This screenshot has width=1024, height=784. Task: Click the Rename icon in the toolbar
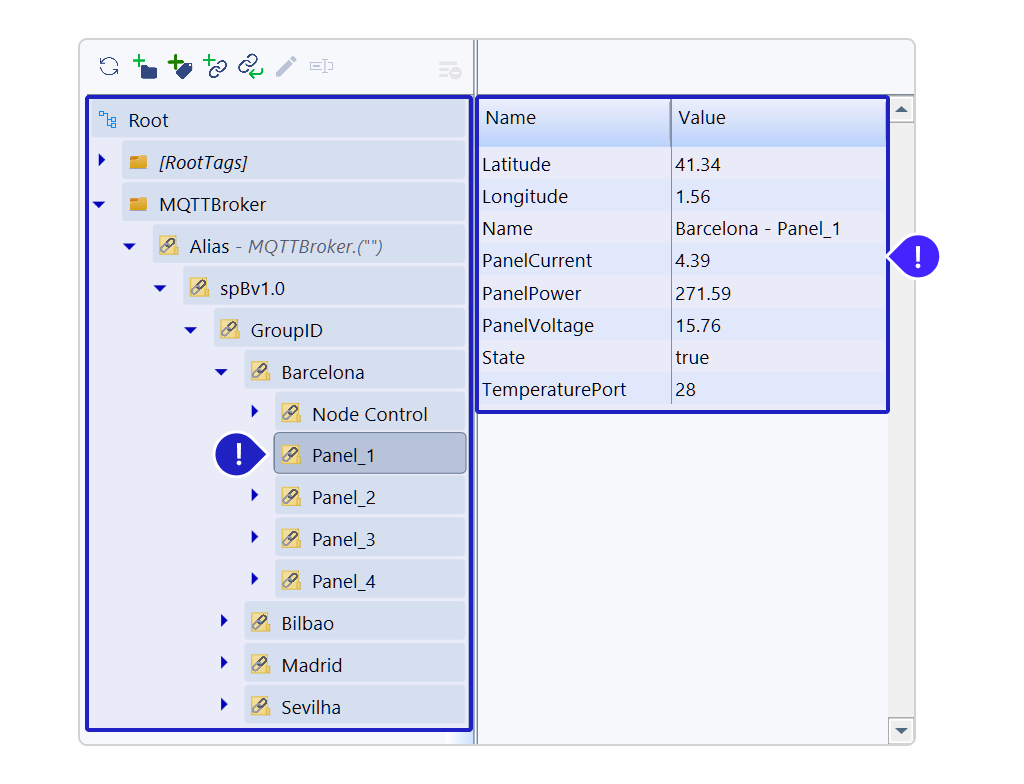click(321, 67)
